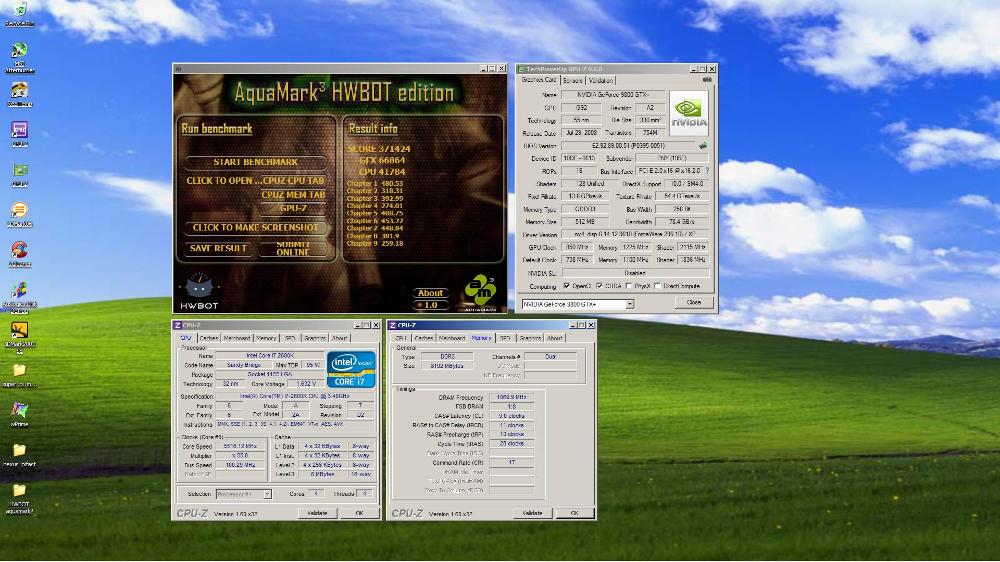Click the camera screenshot icon in GPU-Z
1000x562 pixels.
[x=707, y=80]
